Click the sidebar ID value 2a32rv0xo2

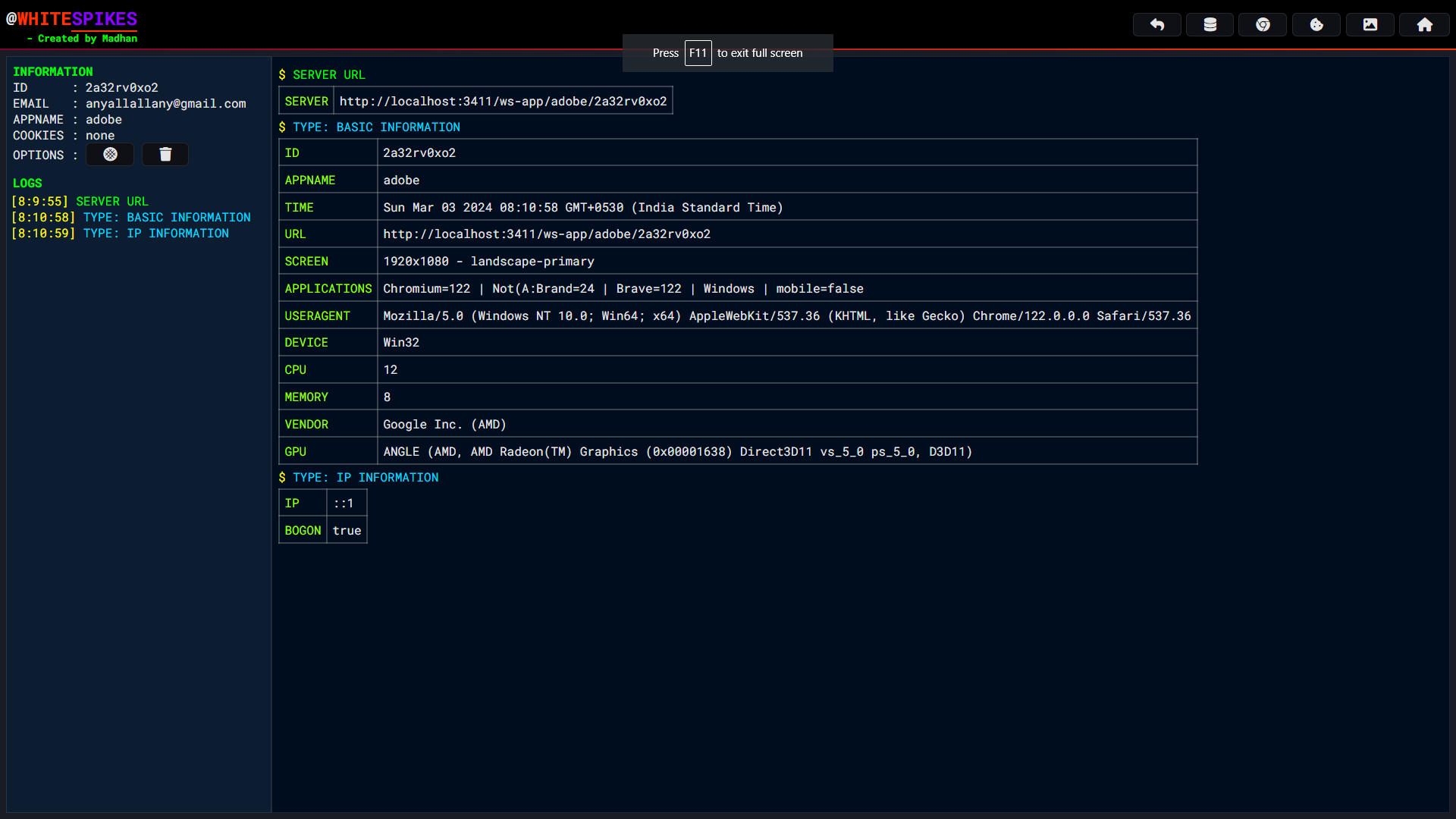click(x=121, y=88)
